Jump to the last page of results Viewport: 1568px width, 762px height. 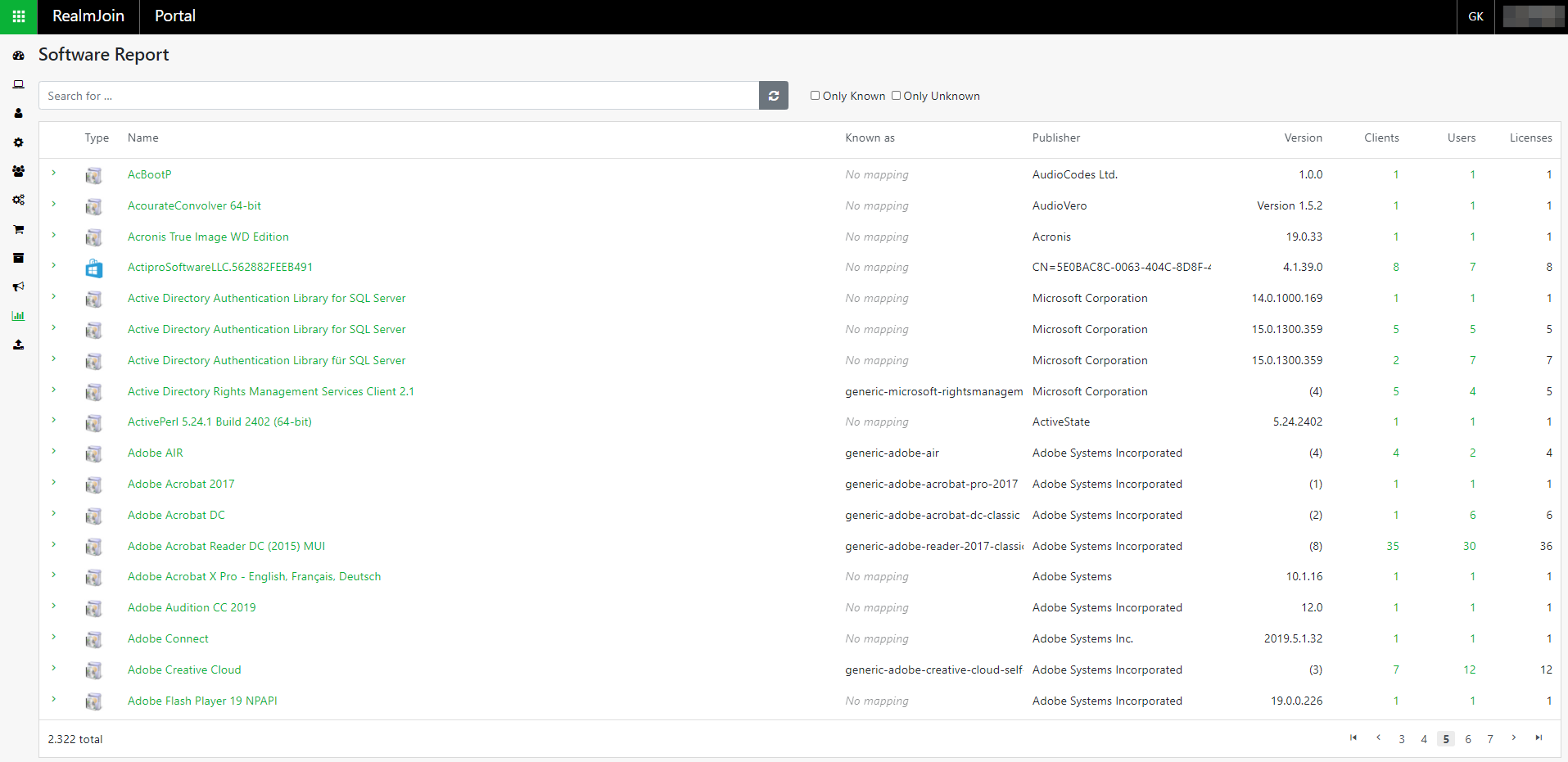pos(1539,738)
